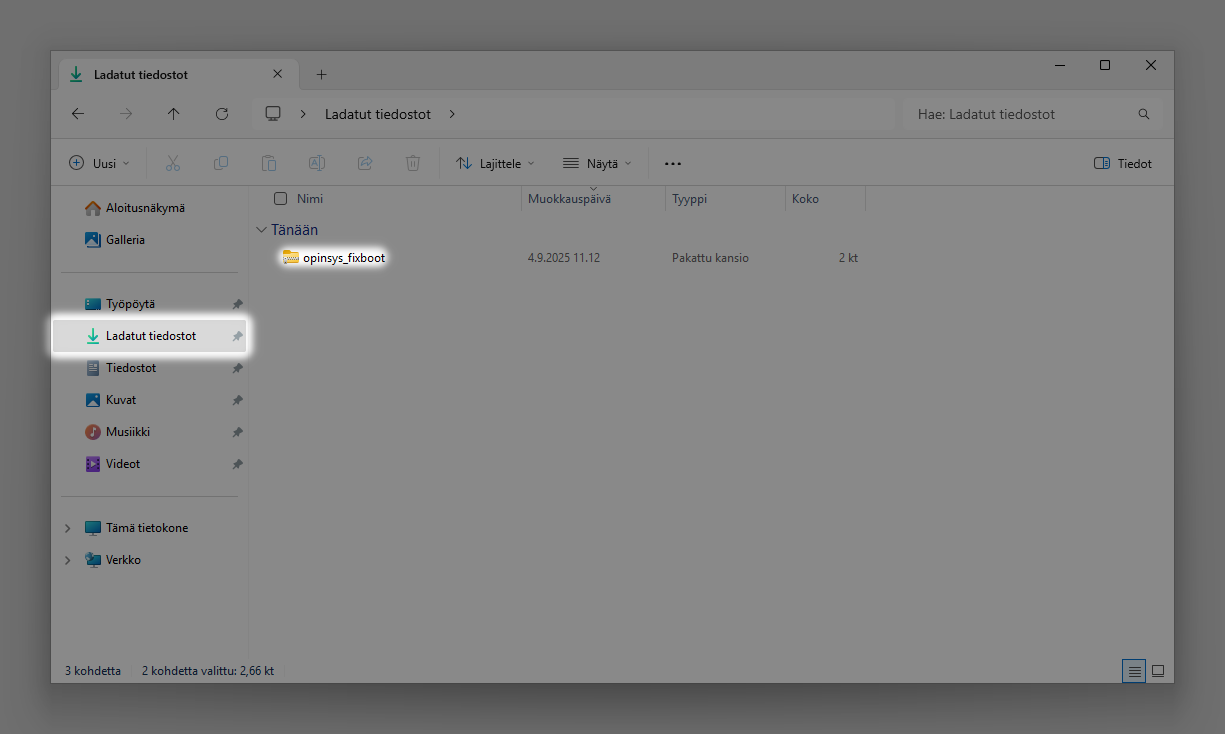Create new item with Uusi button
Screen dimensions: 1225x734
click(x=99, y=163)
